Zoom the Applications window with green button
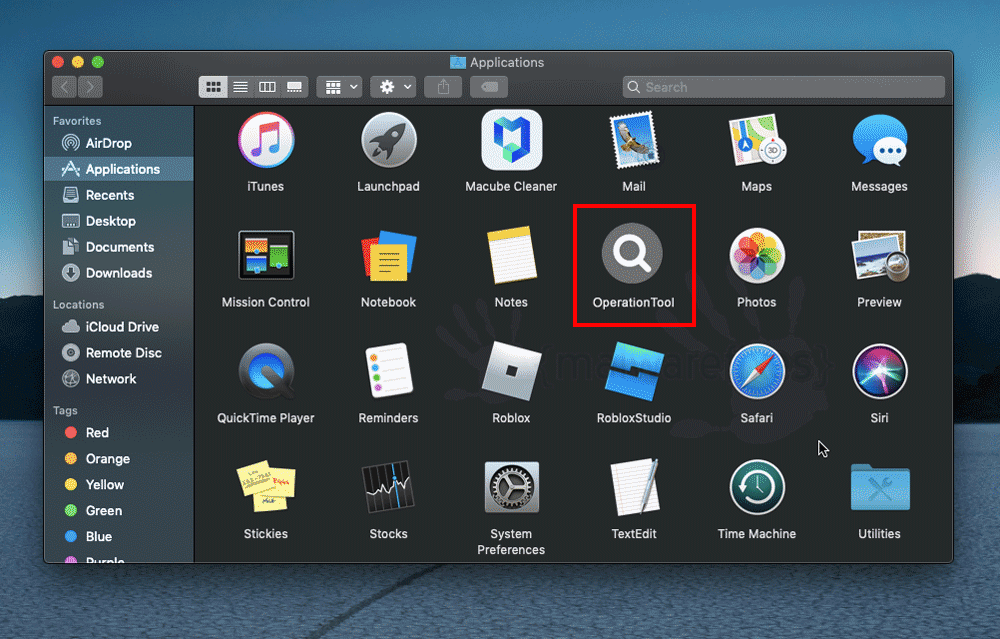 tap(98, 62)
